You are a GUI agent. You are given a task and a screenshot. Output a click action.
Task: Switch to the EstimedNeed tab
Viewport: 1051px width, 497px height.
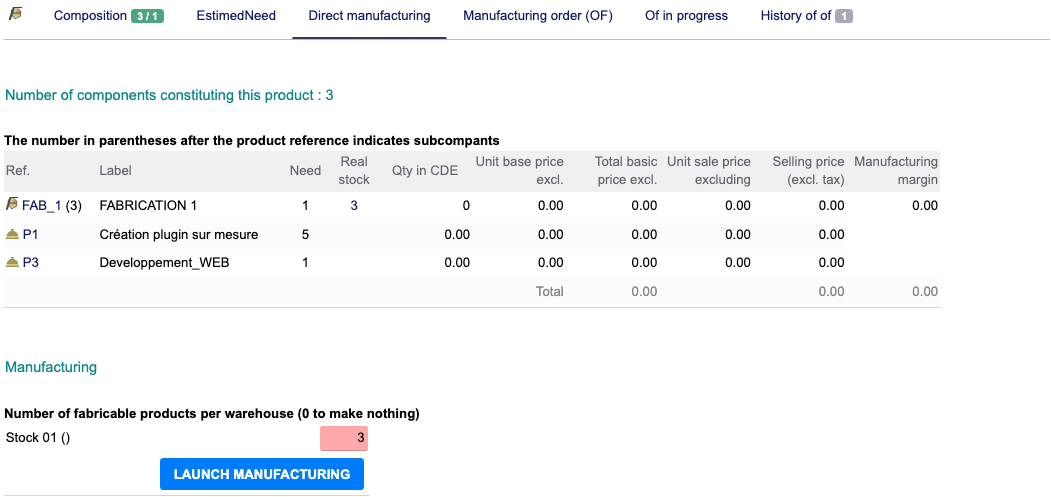click(x=236, y=16)
